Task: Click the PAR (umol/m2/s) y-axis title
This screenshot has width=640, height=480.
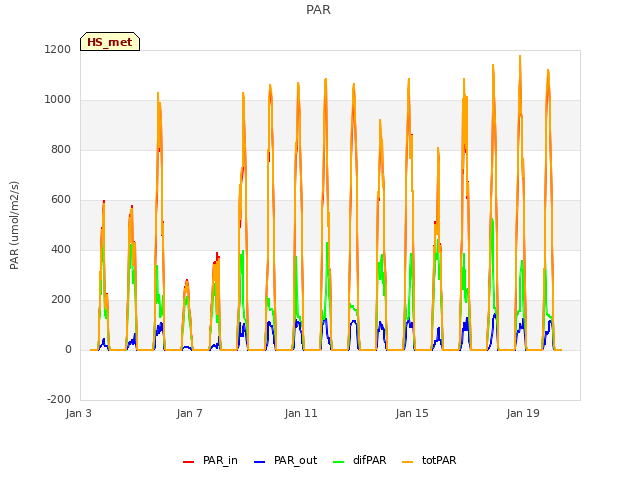Action: (x=14, y=225)
